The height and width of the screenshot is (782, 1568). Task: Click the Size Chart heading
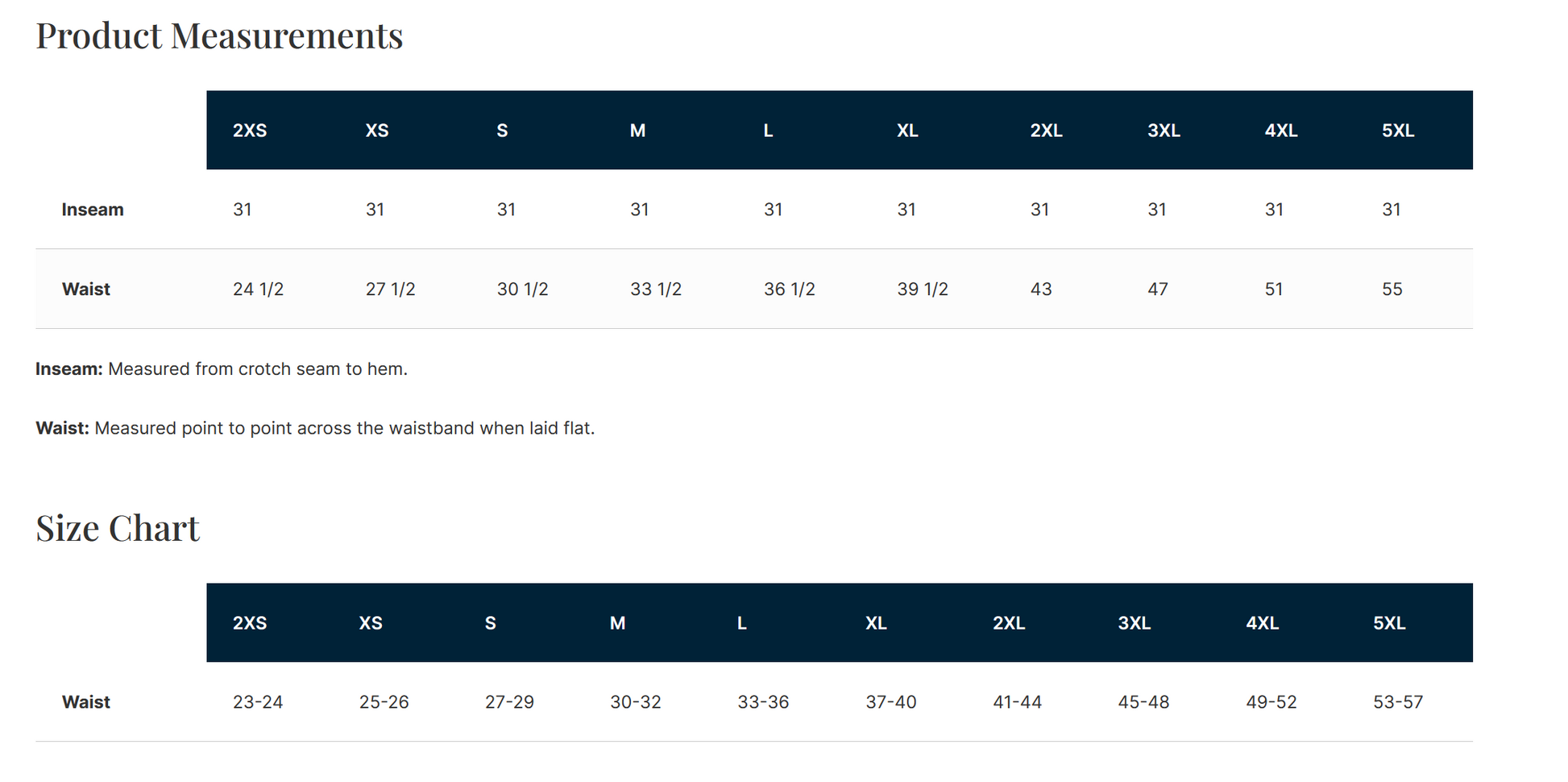118,528
